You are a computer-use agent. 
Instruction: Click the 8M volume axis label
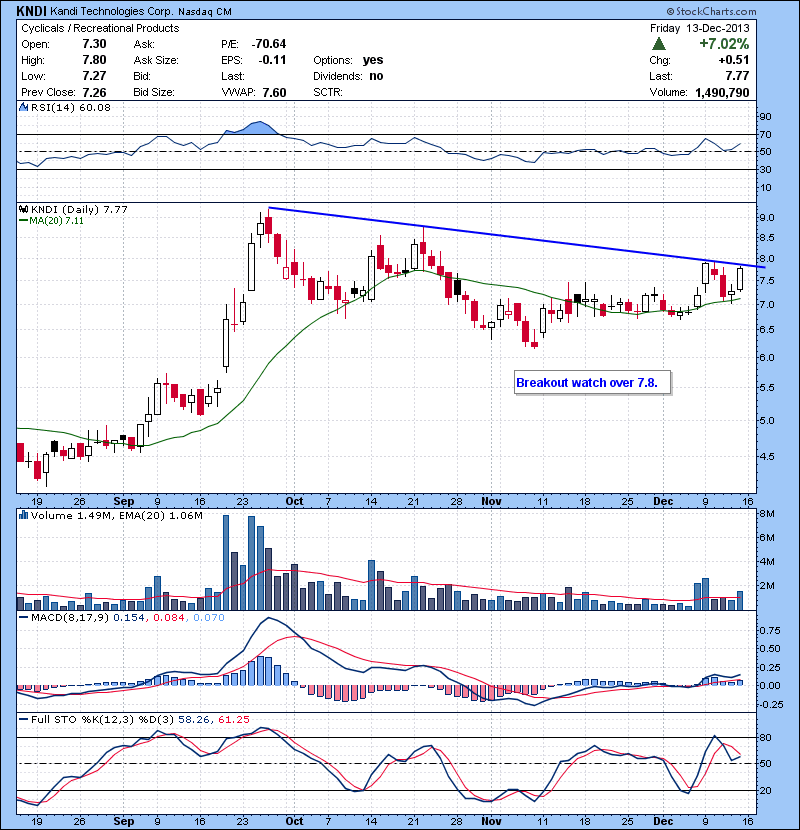[x=767, y=513]
